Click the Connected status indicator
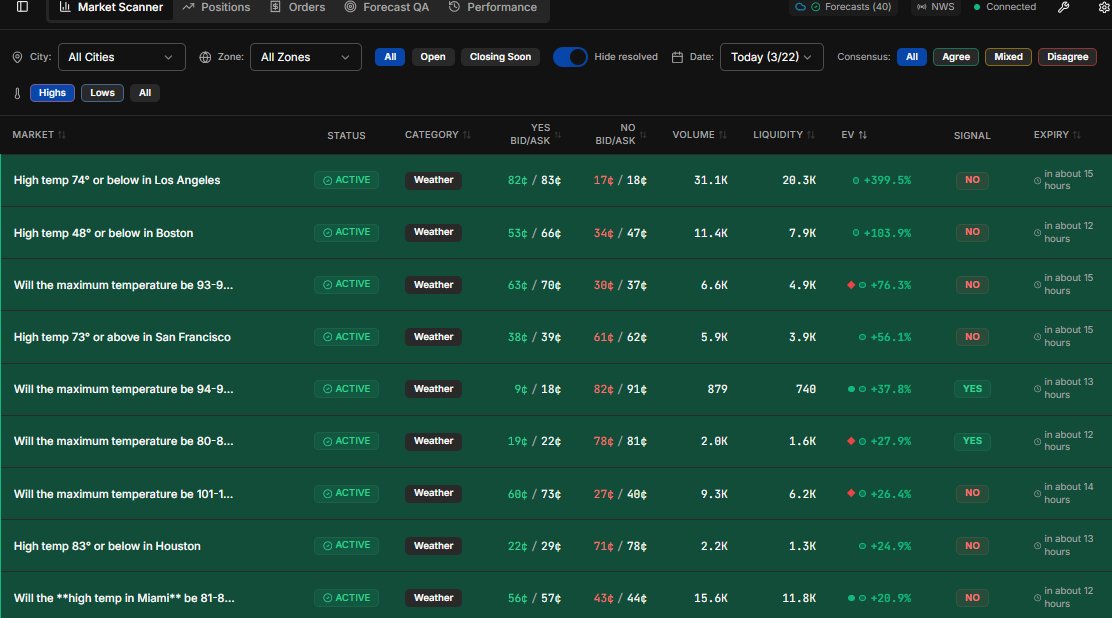The height and width of the screenshot is (618, 1112). tap(1004, 7)
